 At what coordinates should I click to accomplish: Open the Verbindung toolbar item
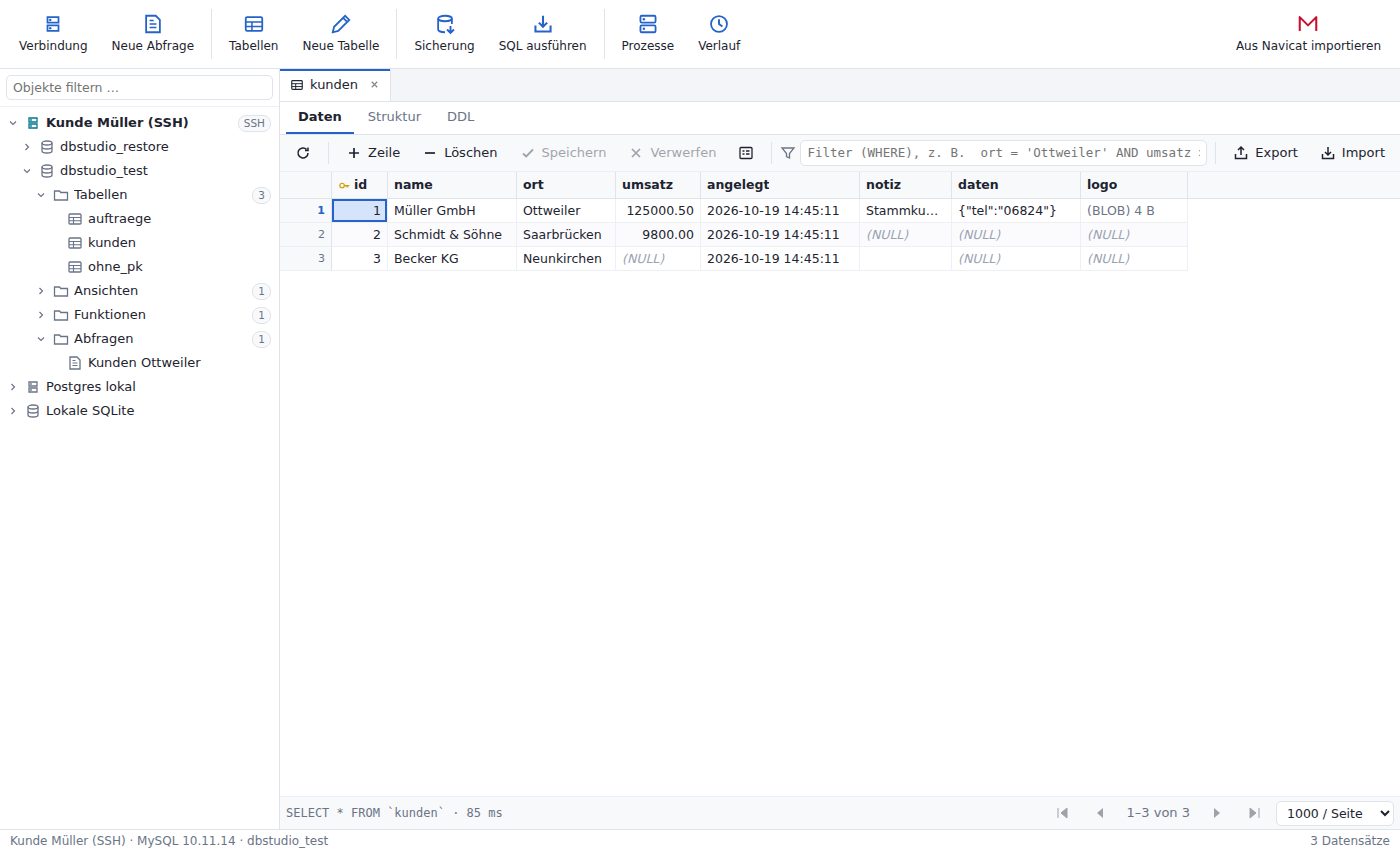53,34
